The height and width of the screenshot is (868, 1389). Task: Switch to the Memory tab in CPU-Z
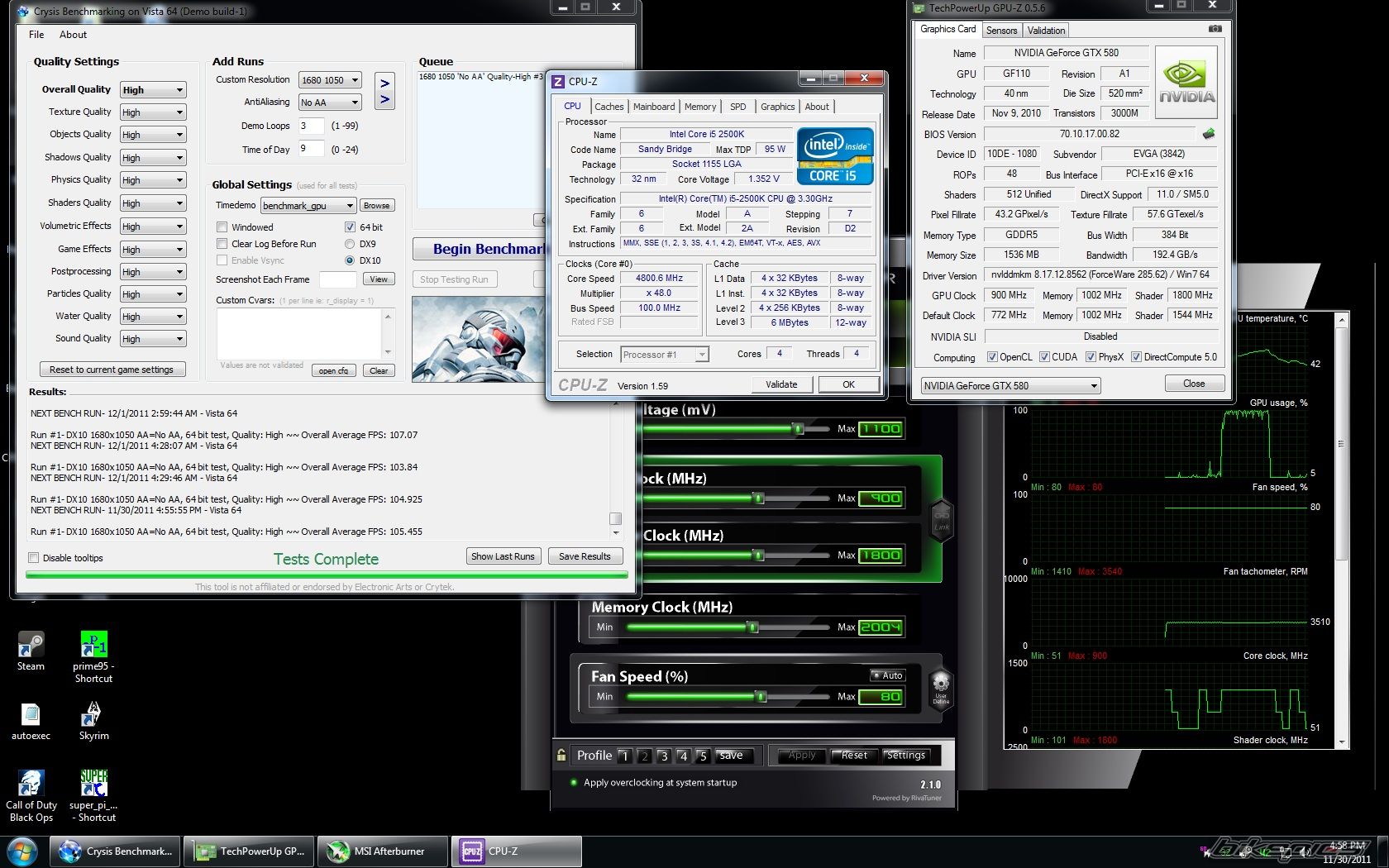click(x=699, y=107)
